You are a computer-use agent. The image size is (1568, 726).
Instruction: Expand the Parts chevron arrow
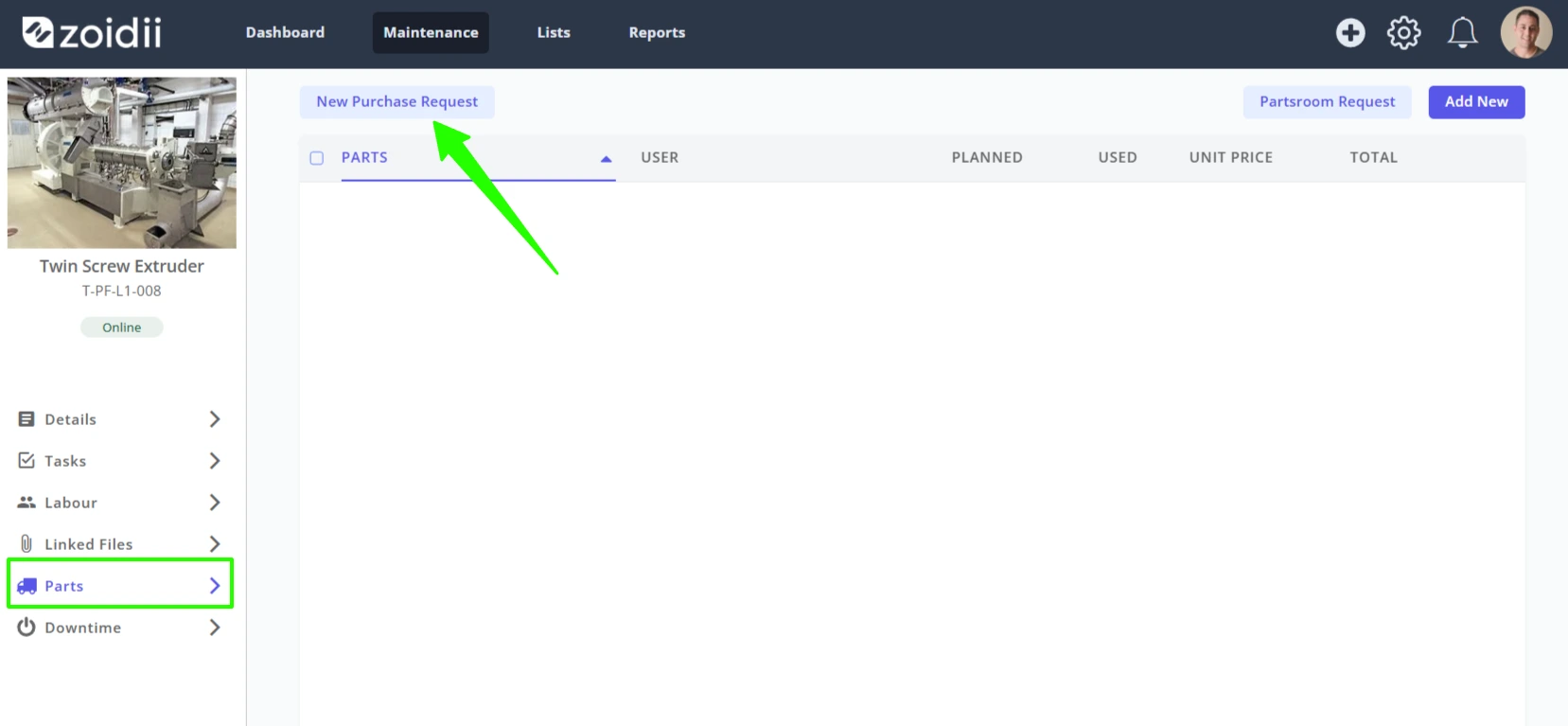coord(215,586)
